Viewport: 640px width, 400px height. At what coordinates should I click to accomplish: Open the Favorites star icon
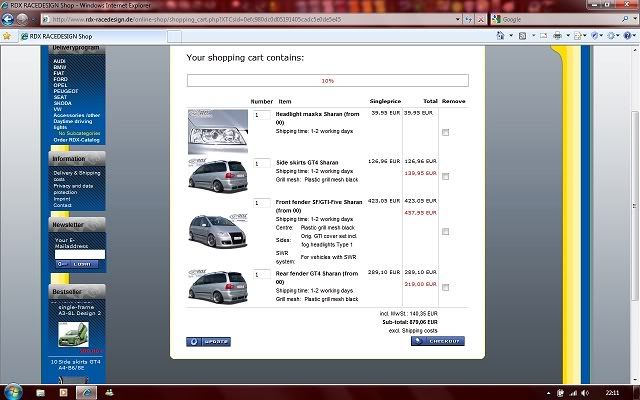7,36
